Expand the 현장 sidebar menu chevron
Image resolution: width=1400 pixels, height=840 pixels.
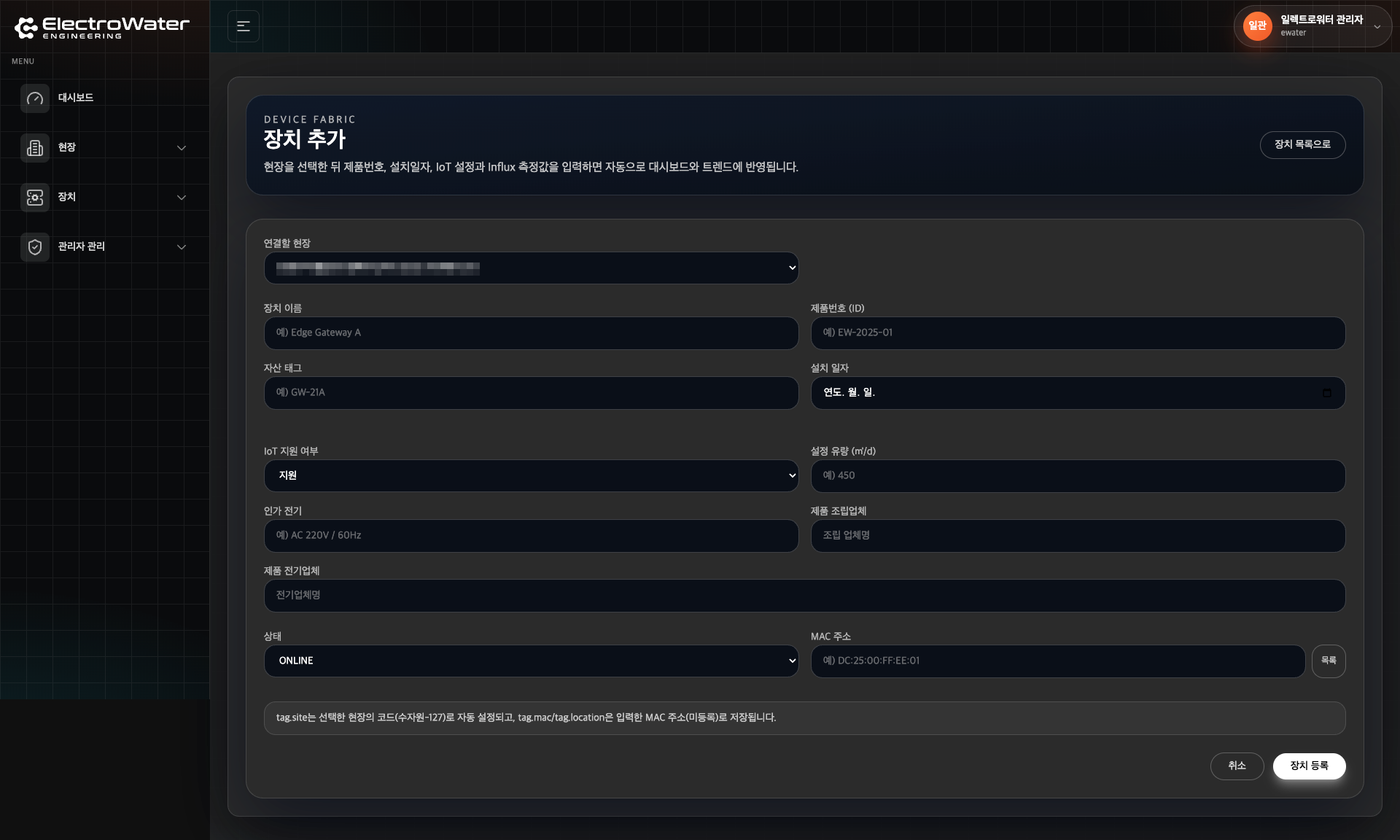pos(182,148)
